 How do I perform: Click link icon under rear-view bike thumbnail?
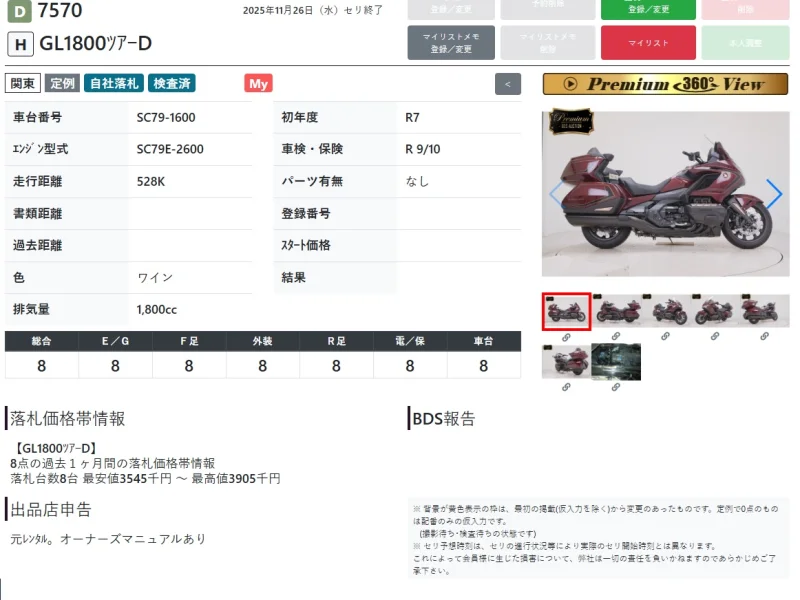click(566, 387)
